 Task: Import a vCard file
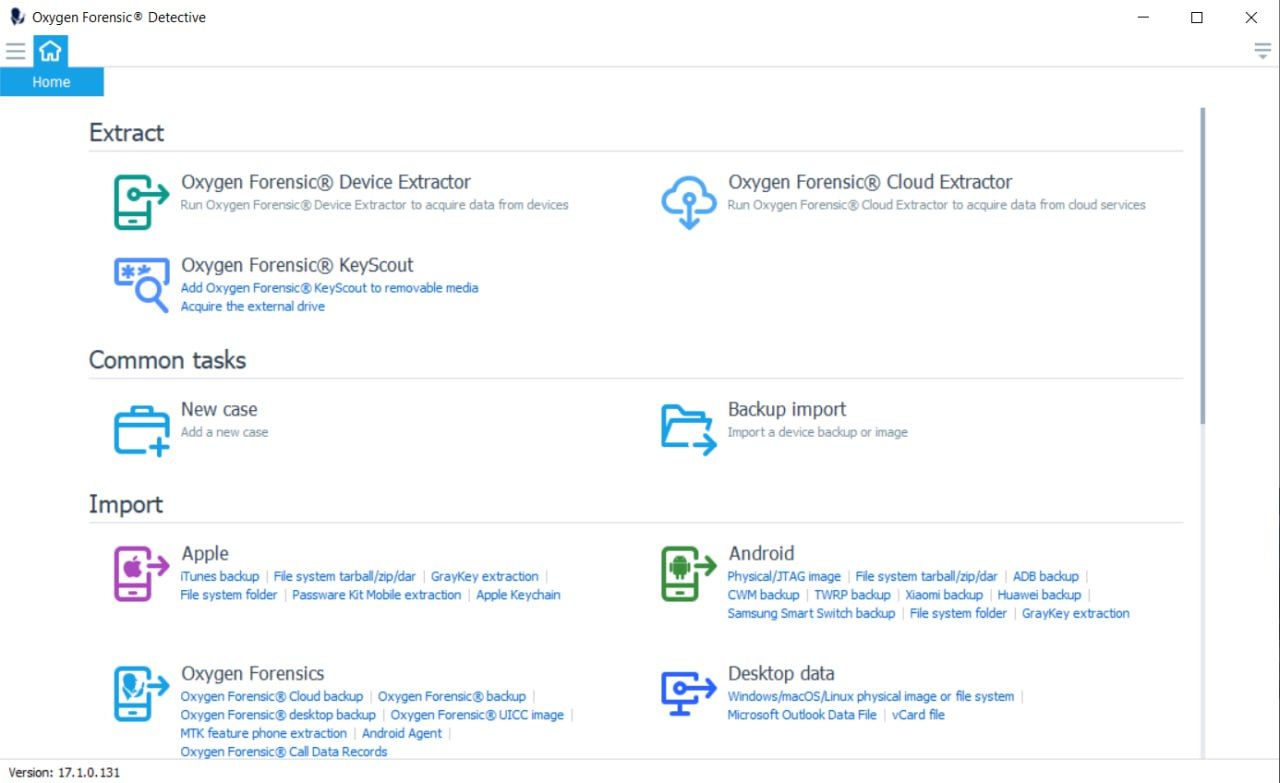tap(918, 715)
